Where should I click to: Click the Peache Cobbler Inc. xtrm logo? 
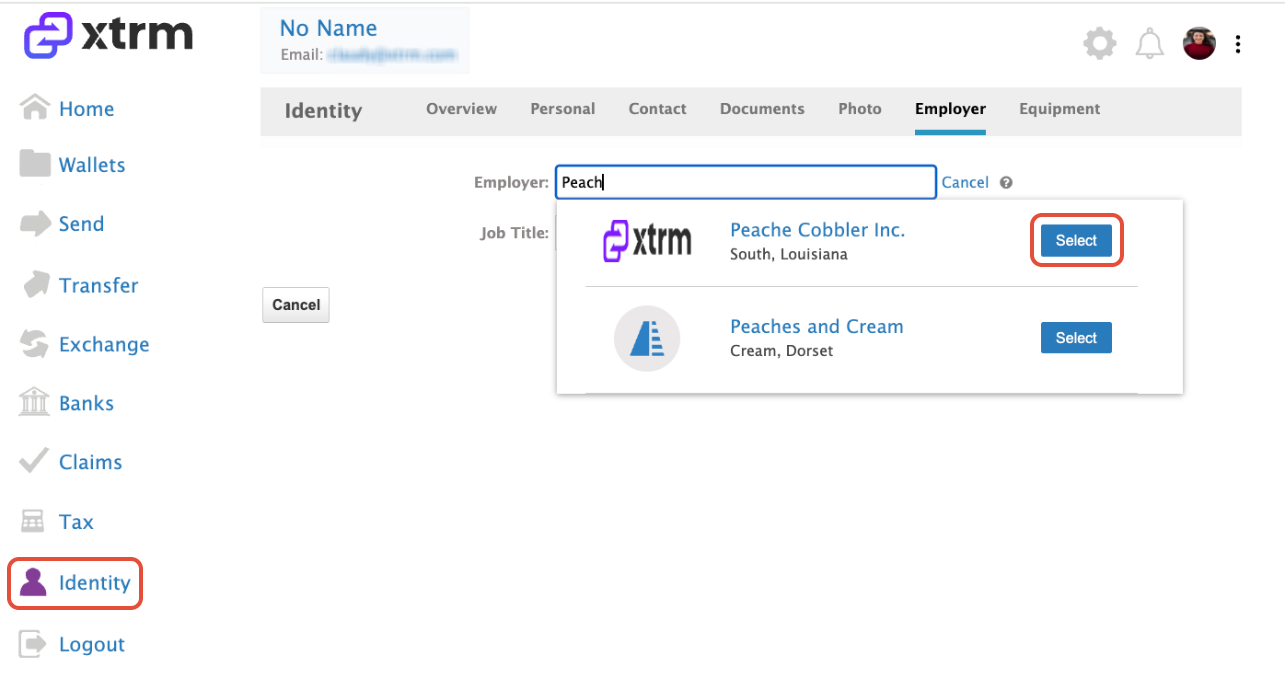(647, 241)
